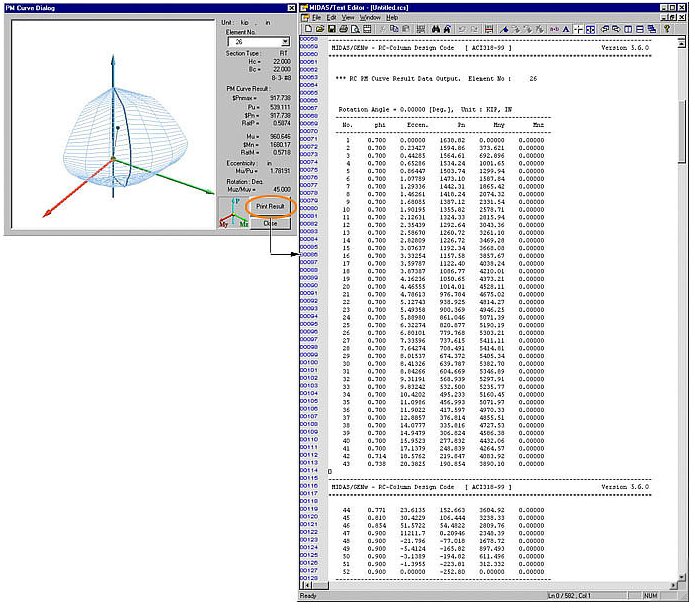
Task: Open the Window menu
Action: tap(370, 17)
